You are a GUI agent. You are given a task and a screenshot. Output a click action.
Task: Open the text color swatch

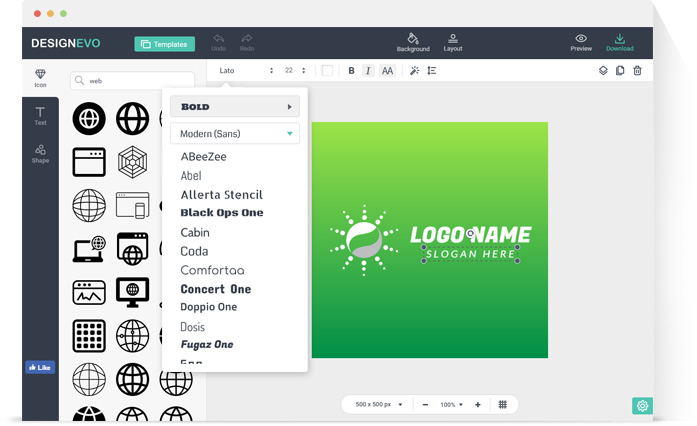coord(327,71)
